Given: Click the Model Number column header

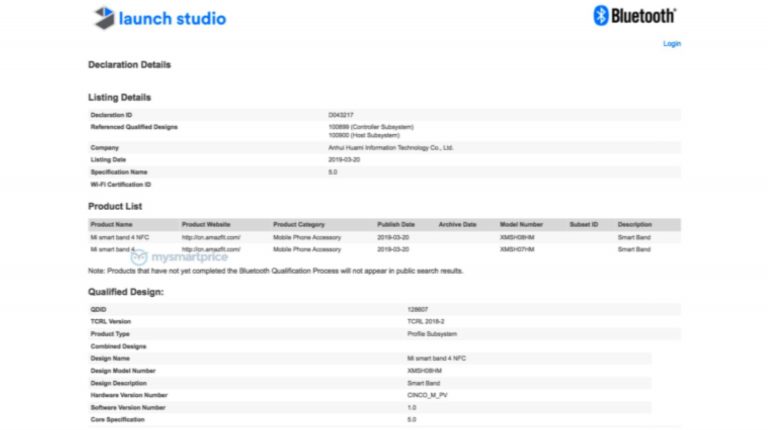Looking at the screenshot, I should (x=521, y=225).
